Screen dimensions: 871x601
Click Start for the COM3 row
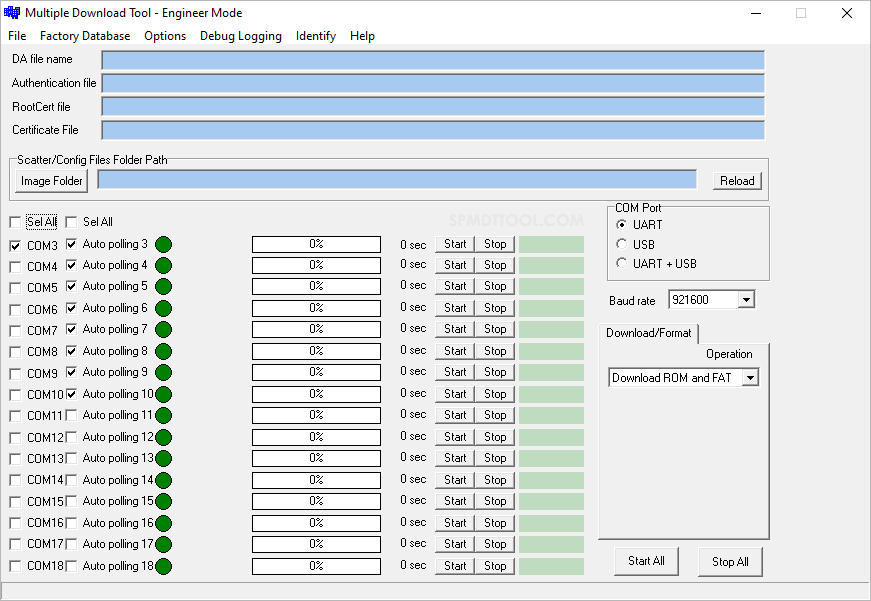point(455,244)
